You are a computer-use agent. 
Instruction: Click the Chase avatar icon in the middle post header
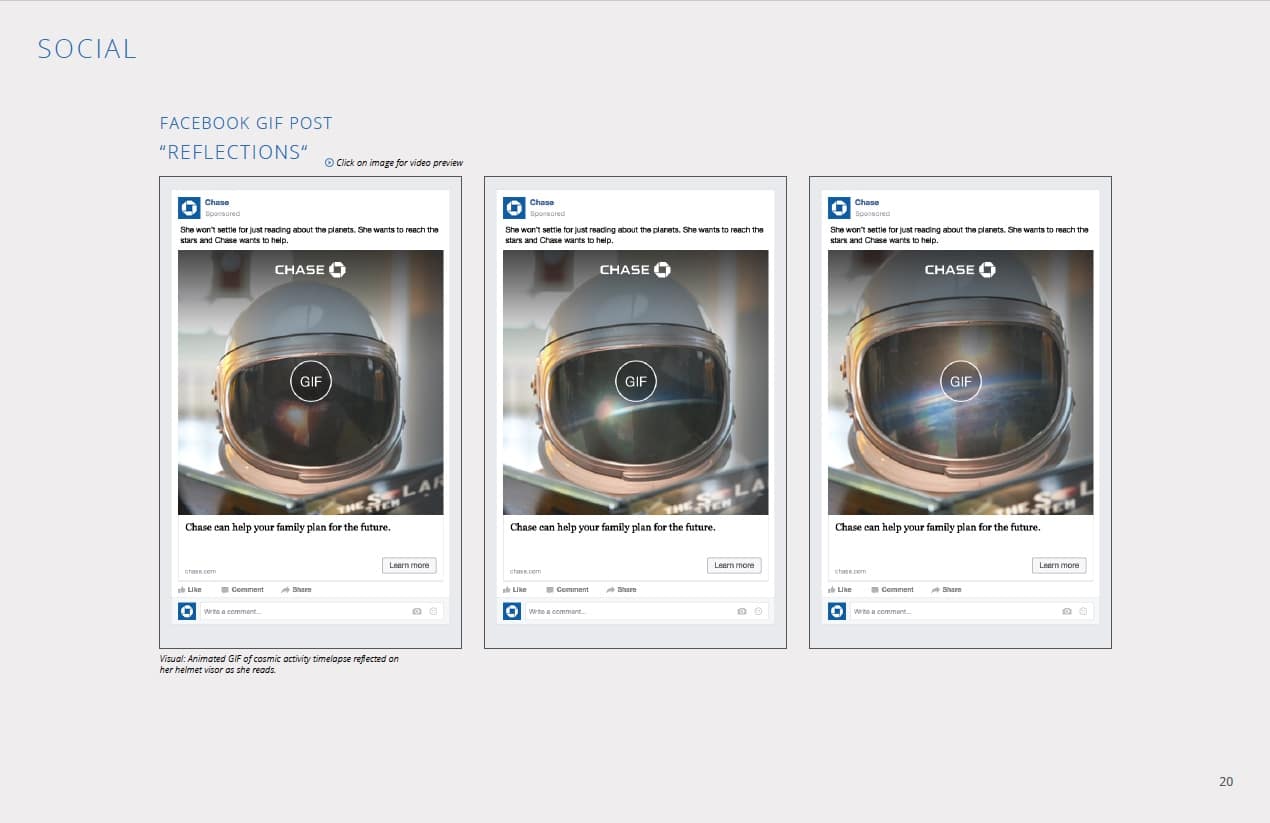click(x=514, y=208)
